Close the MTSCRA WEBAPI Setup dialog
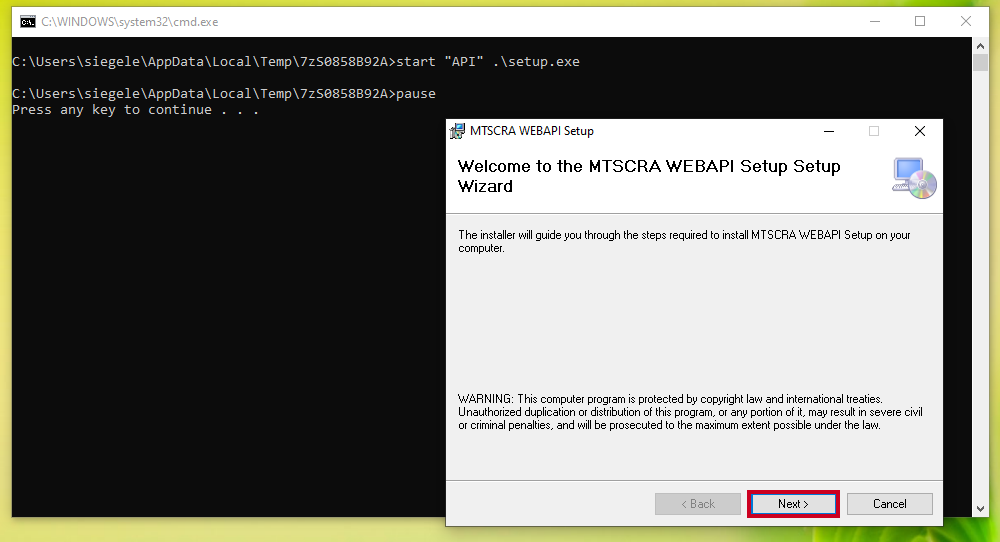 (920, 131)
